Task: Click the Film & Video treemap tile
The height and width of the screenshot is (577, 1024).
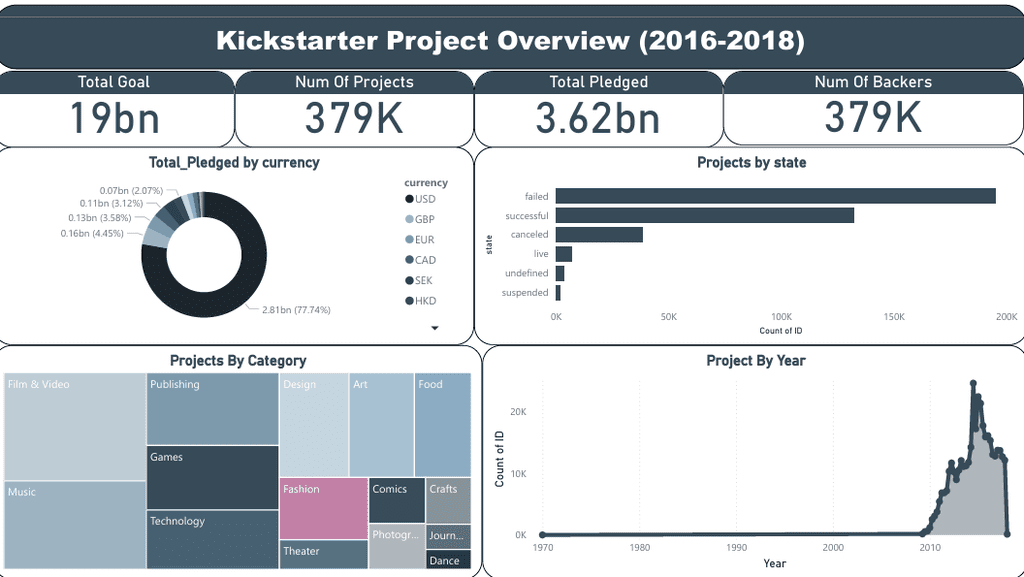Action: click(x=74, y=427)
